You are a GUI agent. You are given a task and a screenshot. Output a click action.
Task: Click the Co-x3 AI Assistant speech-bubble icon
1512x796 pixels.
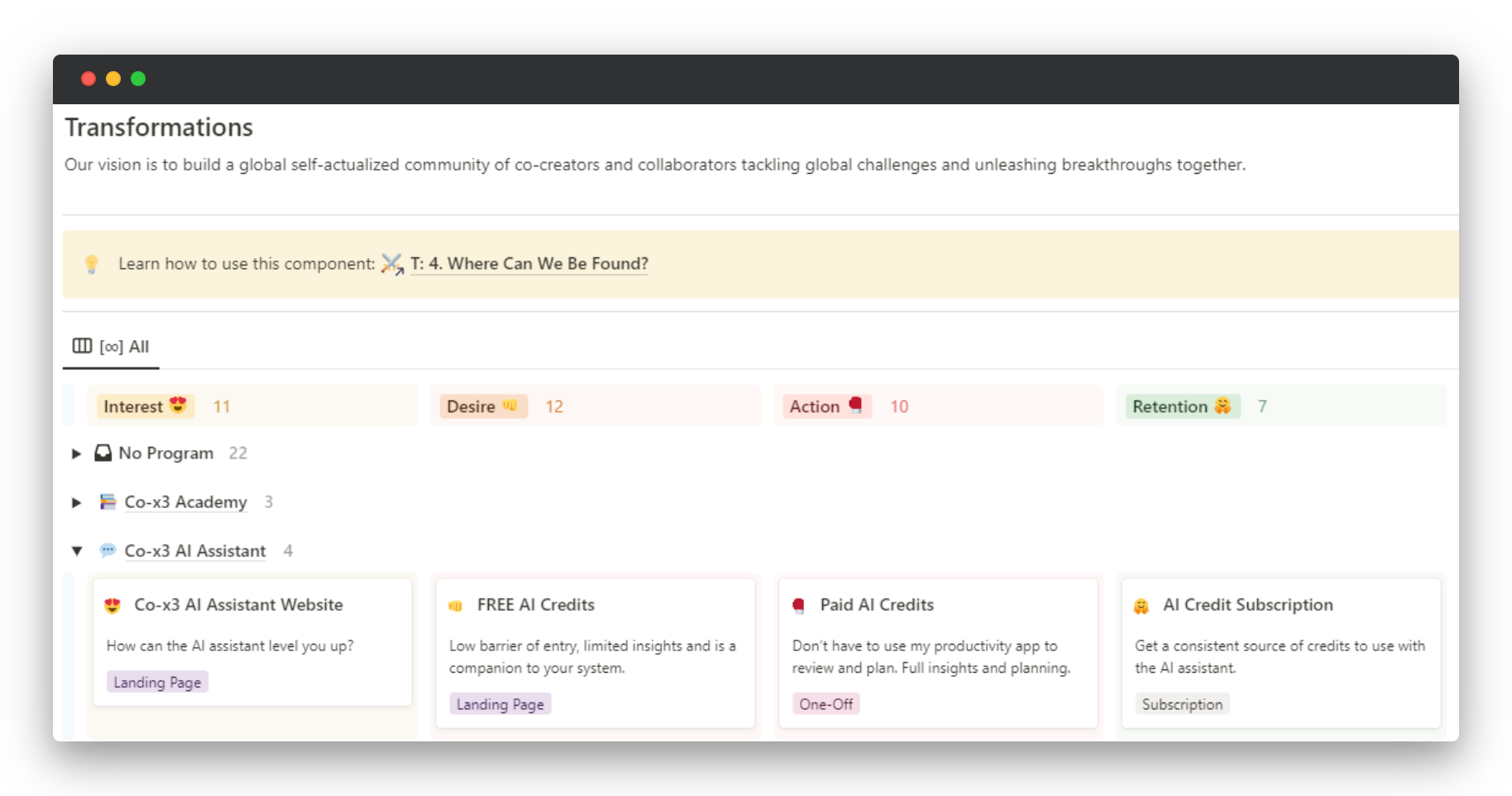[x=108, y=550]
